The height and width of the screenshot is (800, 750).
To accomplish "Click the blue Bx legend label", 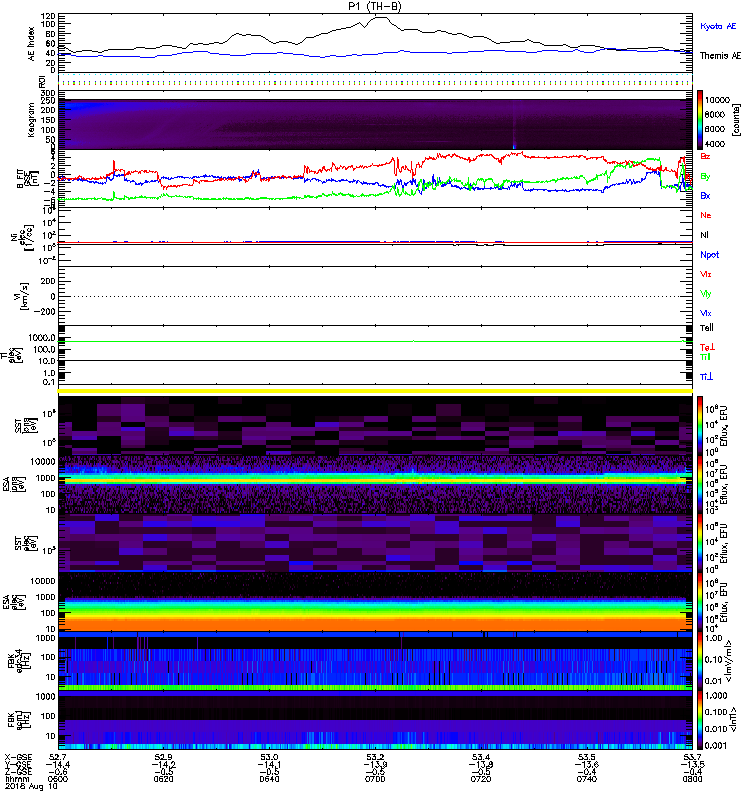I will pyautogui.click(x=706, y=196).
